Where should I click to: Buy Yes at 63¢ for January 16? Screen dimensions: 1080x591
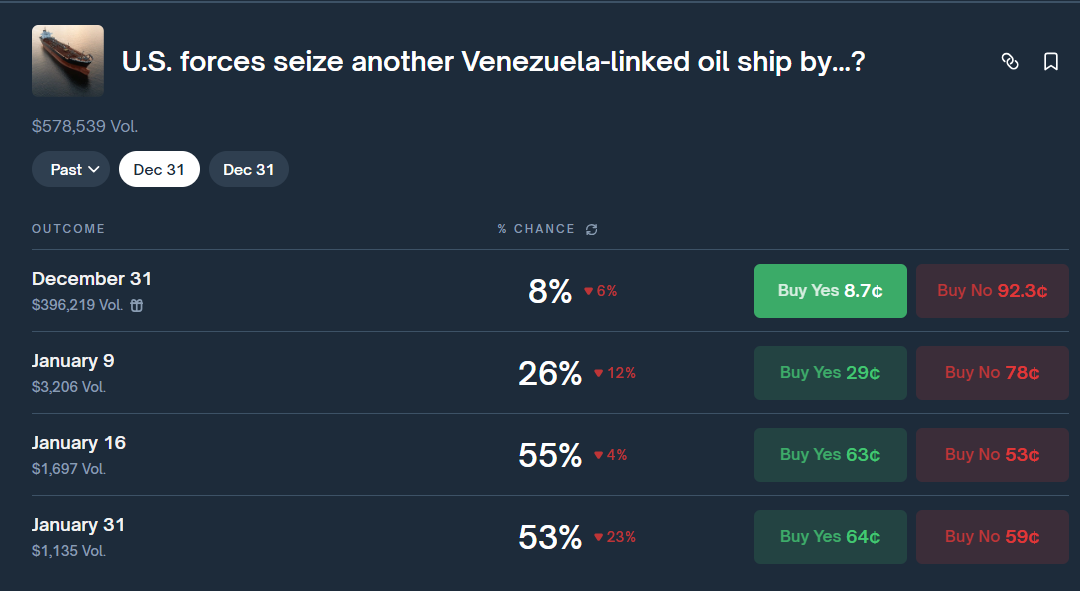pos(830,454)
